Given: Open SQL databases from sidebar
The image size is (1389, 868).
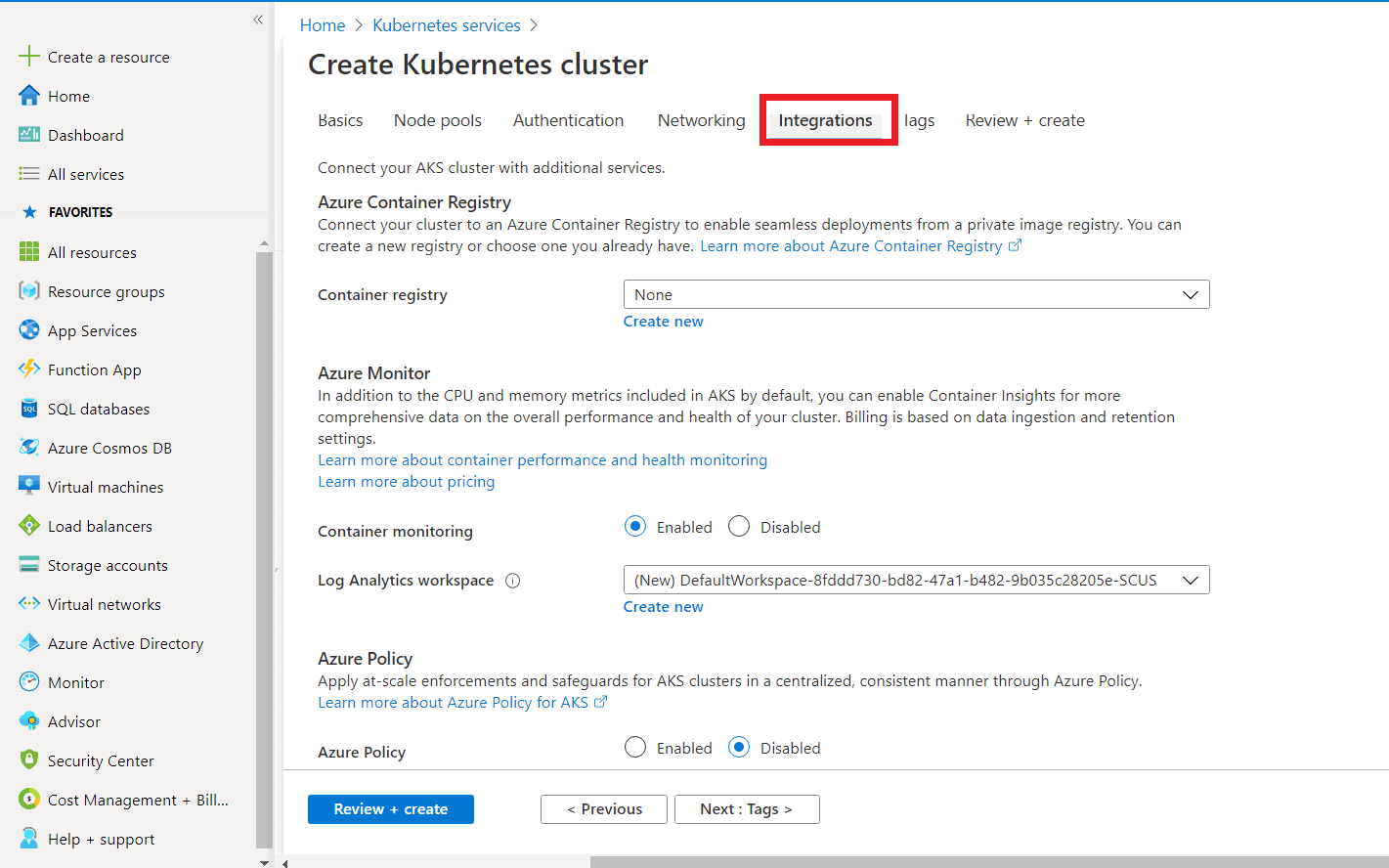Looking at the screenshot, I should tap(98, 408).
